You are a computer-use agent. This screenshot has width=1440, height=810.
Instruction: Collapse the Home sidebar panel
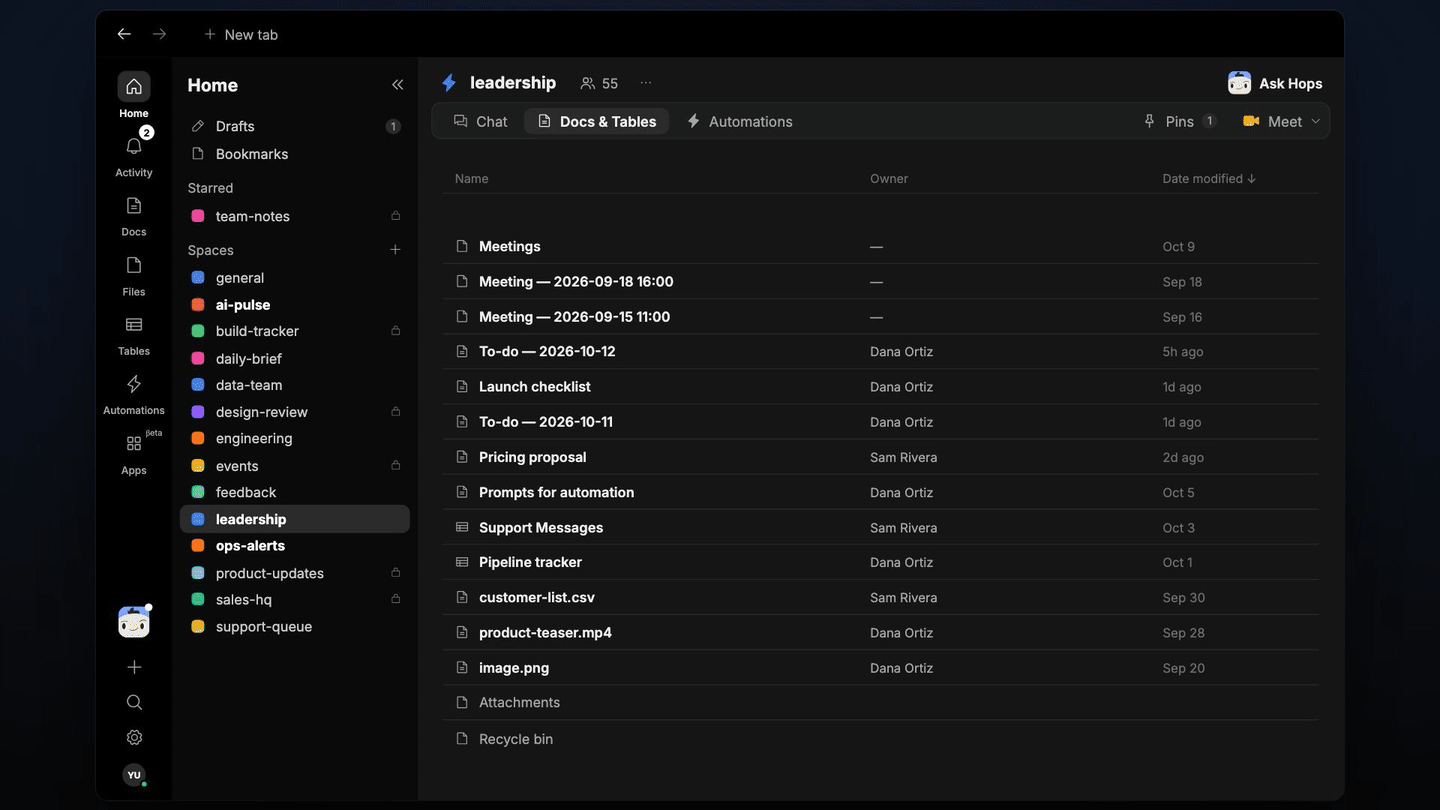397,85
